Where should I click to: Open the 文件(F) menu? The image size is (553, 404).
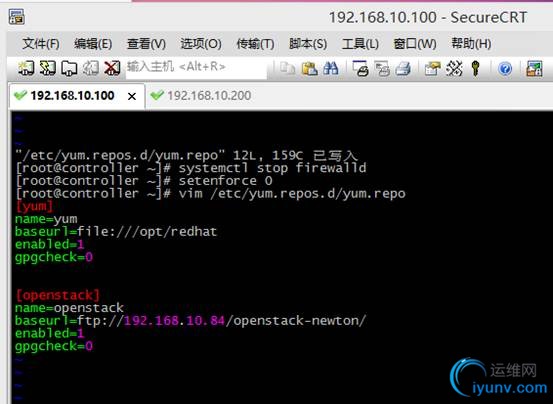(41, 44)
